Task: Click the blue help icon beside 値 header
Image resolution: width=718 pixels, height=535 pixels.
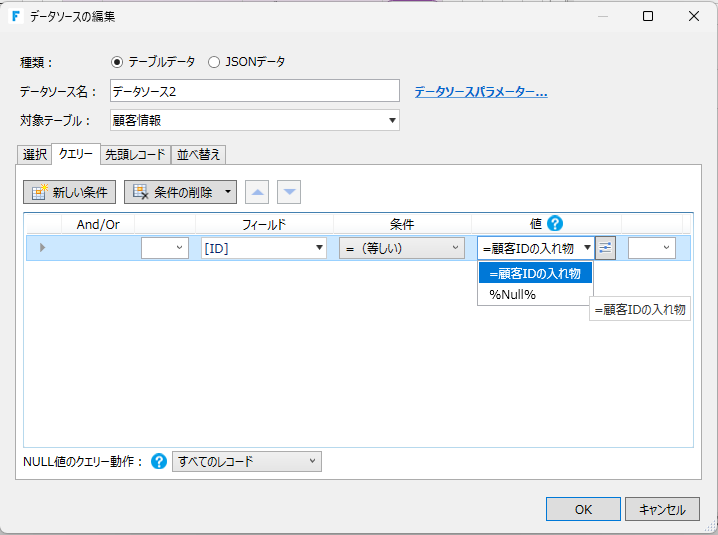Action: coord(556,224)
